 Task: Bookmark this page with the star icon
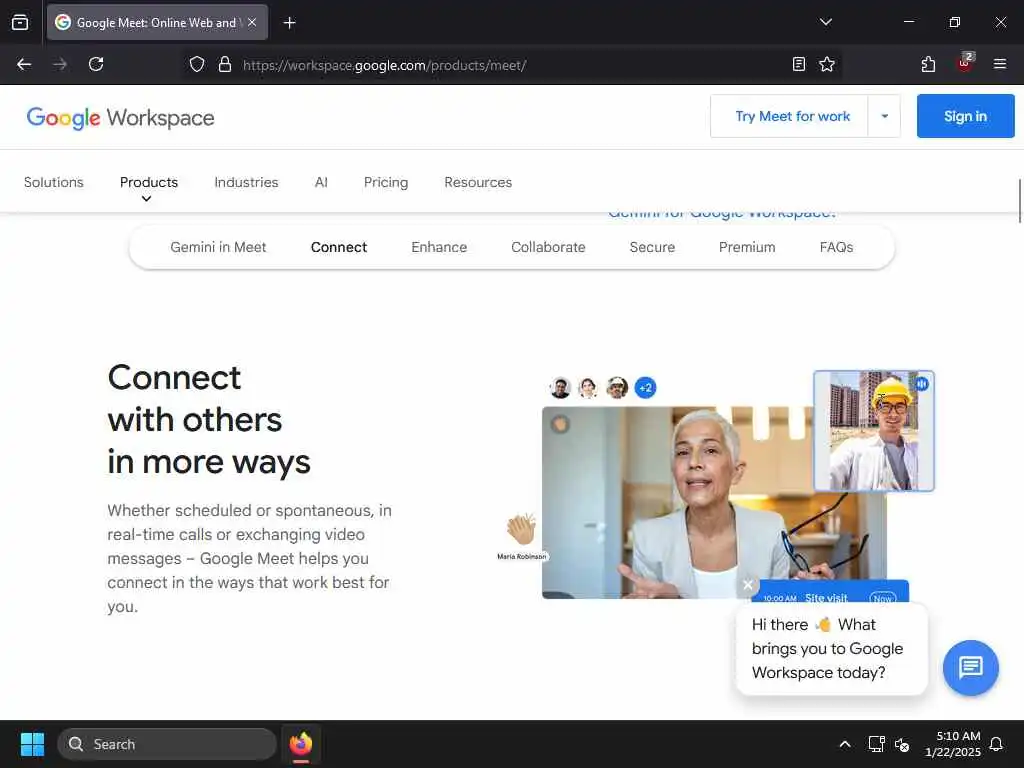(827, 64)
